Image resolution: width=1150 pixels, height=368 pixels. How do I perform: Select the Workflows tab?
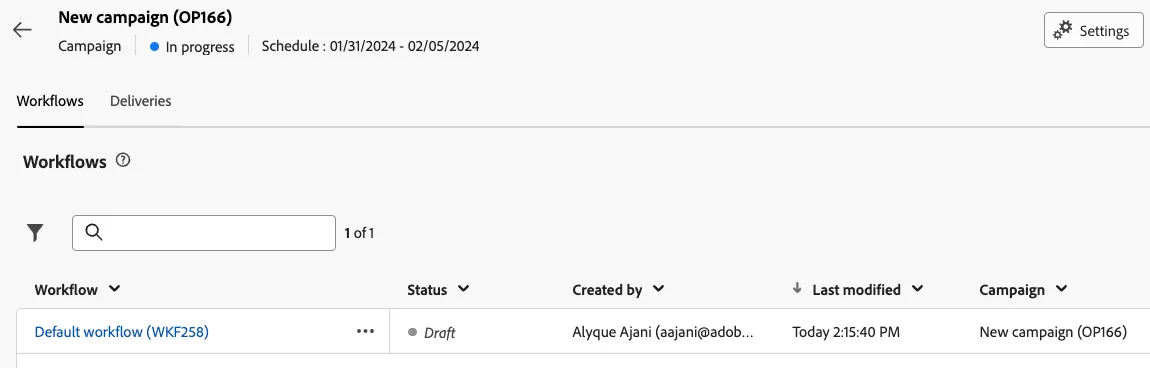pyautogui.click(x=50, y=101)
